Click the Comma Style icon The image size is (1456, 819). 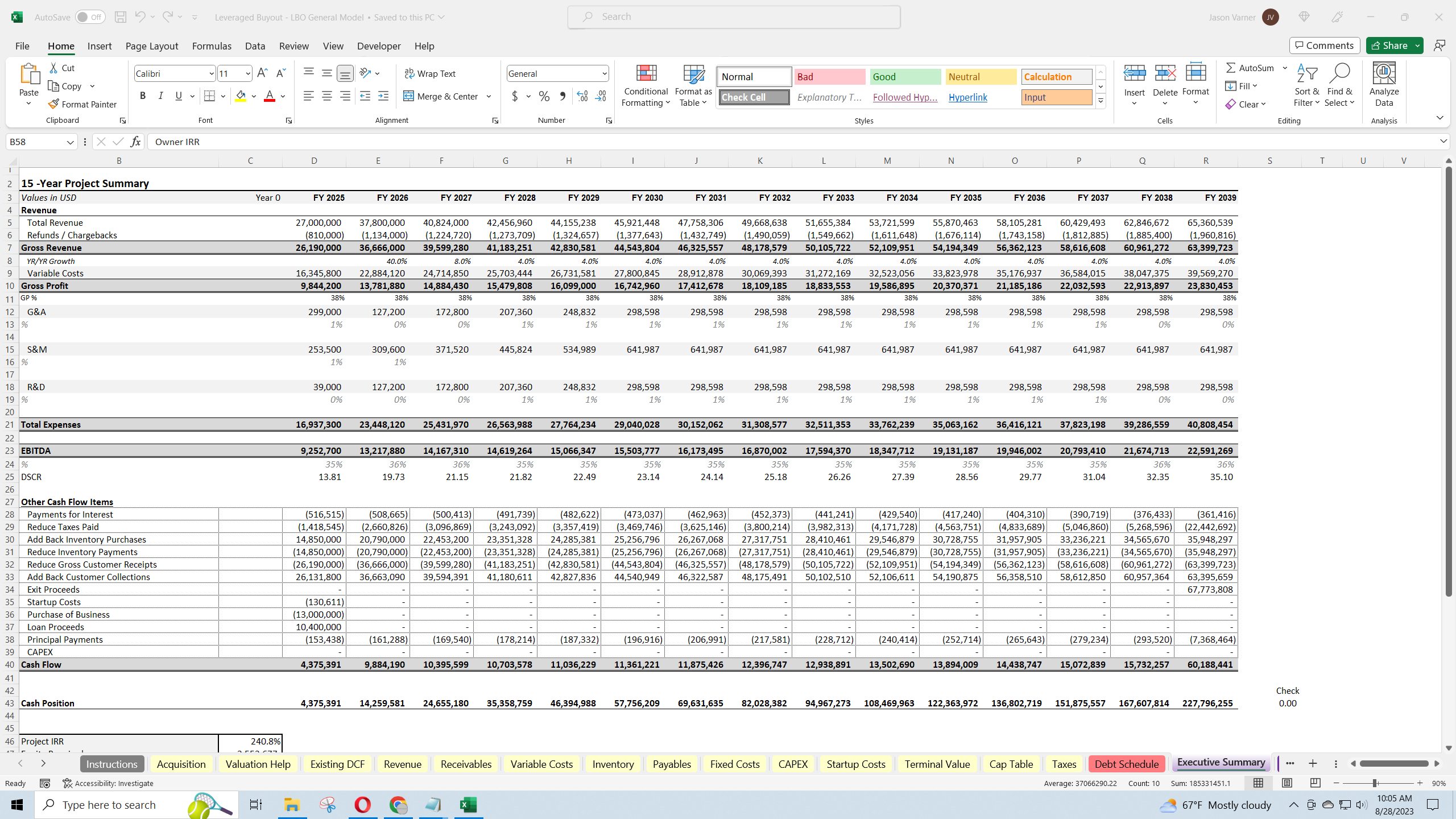point(562,96)
